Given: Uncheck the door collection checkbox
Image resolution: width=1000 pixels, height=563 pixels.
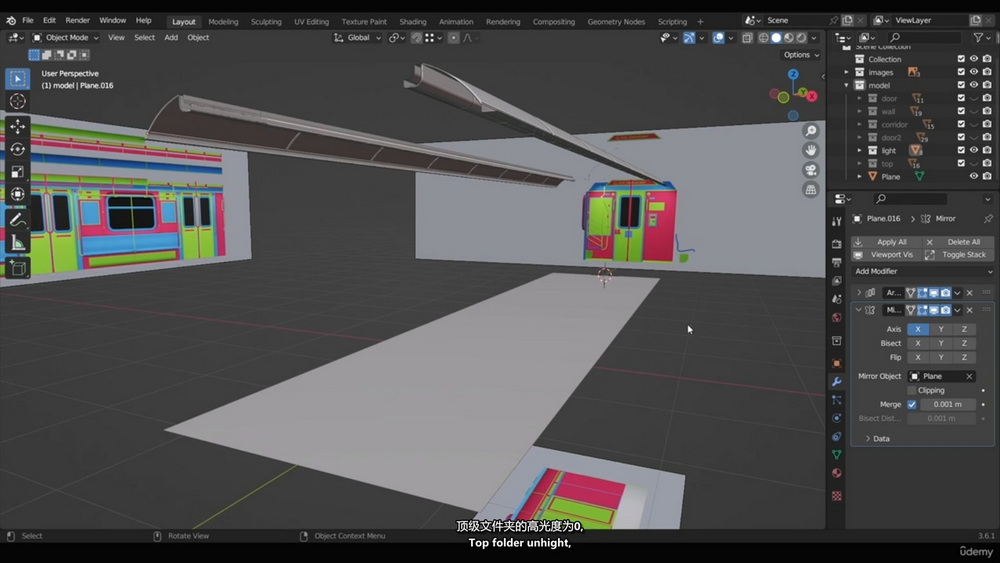Looking at the screenshot, I should point(961,98).
